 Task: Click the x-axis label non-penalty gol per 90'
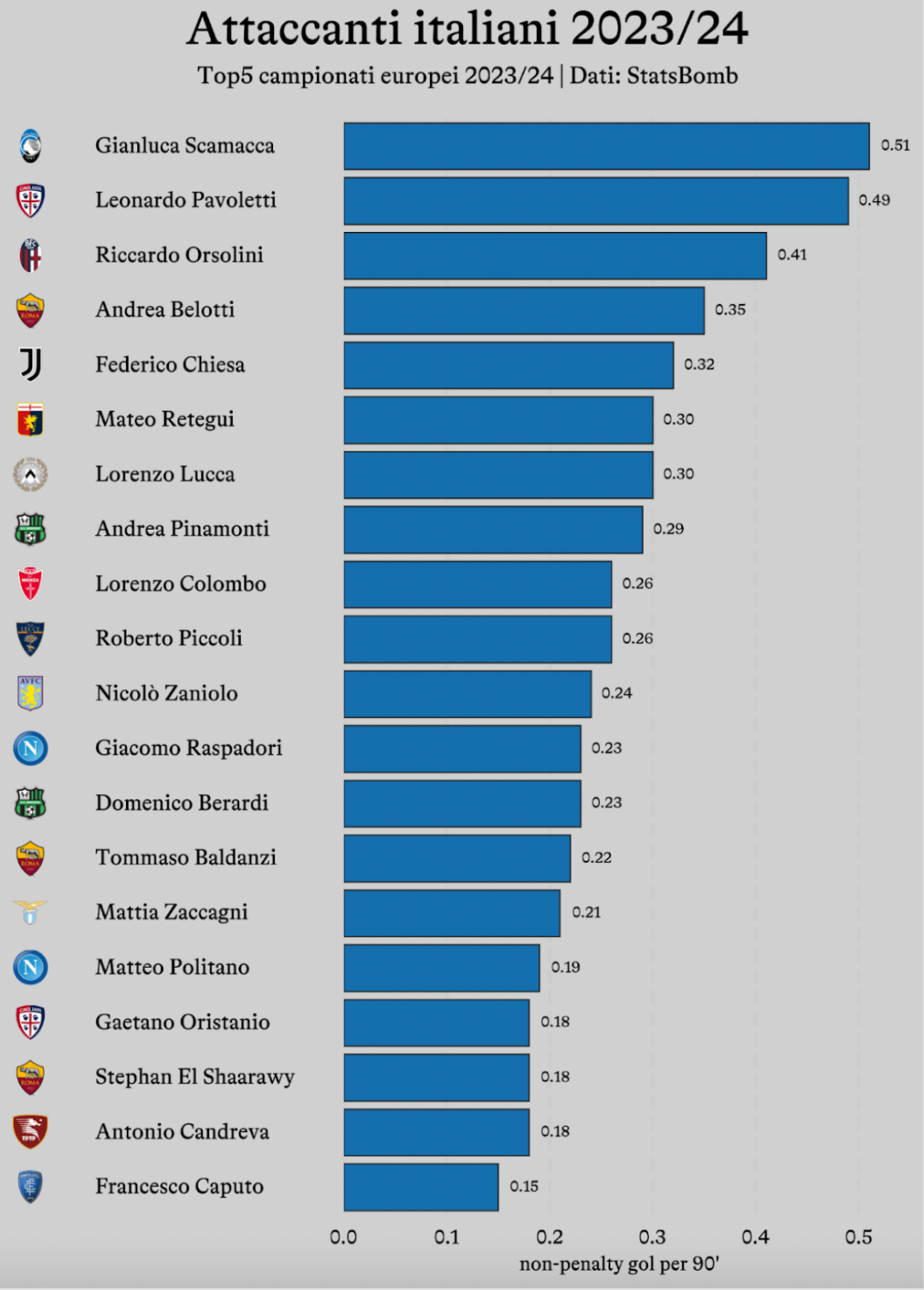(619, 1264)
